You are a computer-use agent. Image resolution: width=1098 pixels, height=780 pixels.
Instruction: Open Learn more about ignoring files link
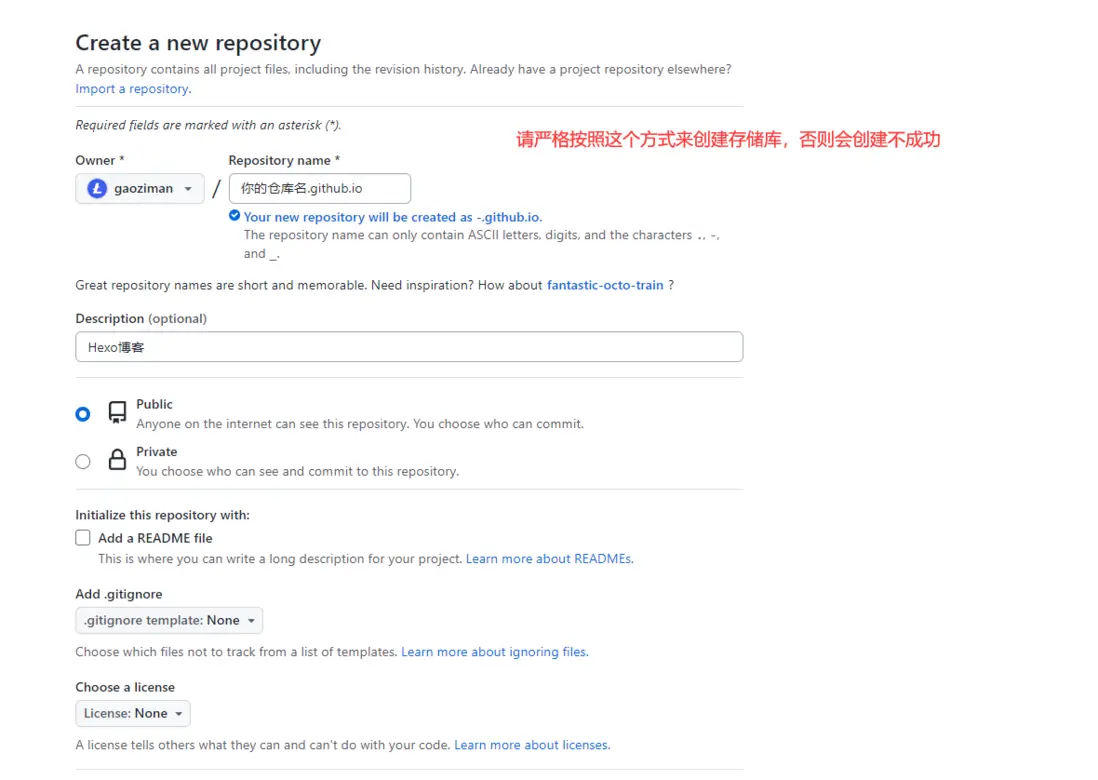point(494,652)
